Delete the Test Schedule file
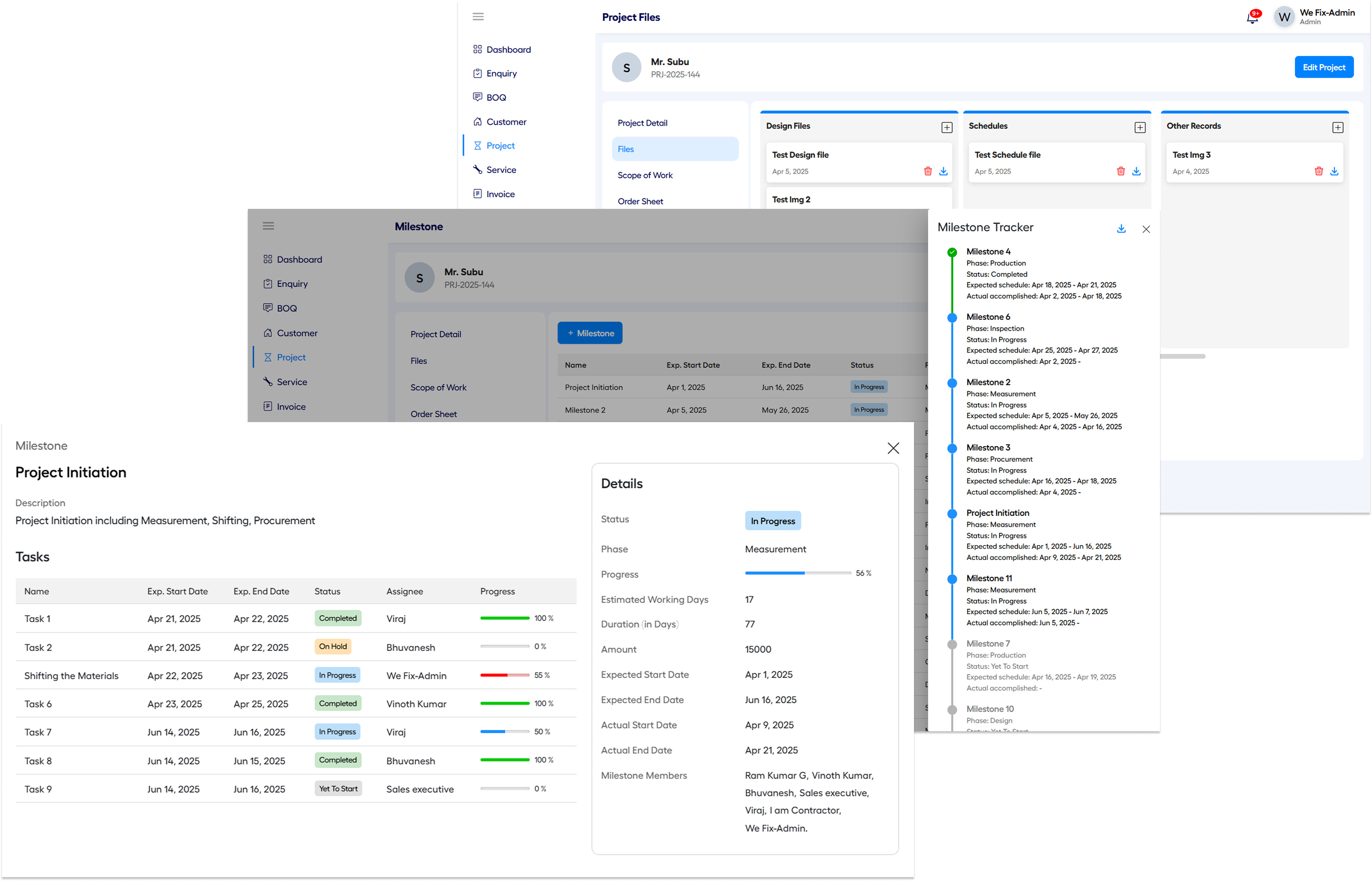 pos(1120,172)
